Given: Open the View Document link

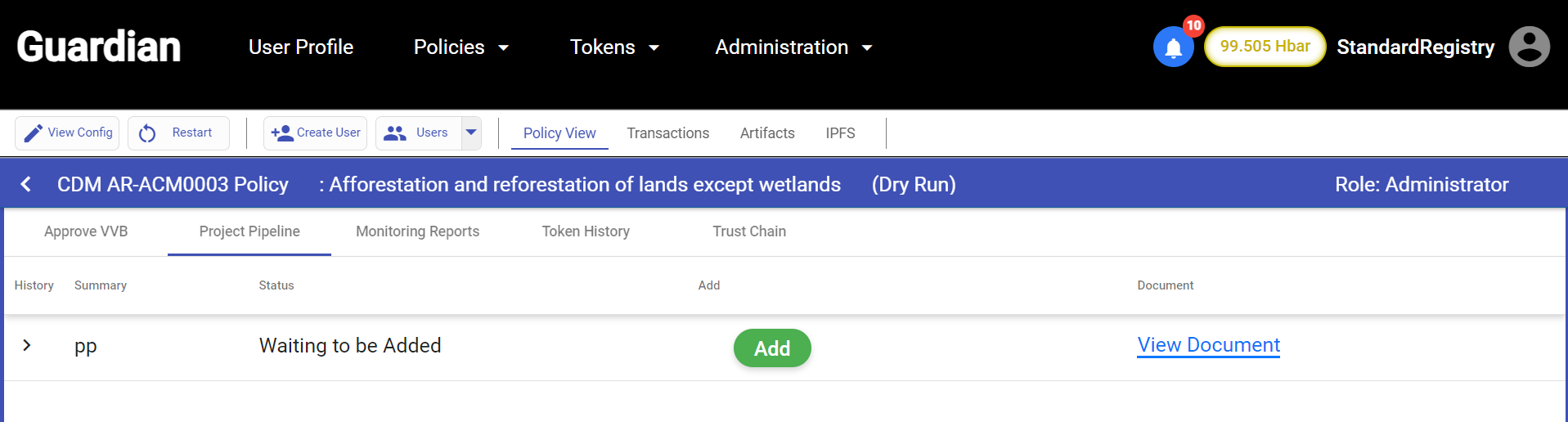Looking at the screenshot, I should click(1208, 345).
